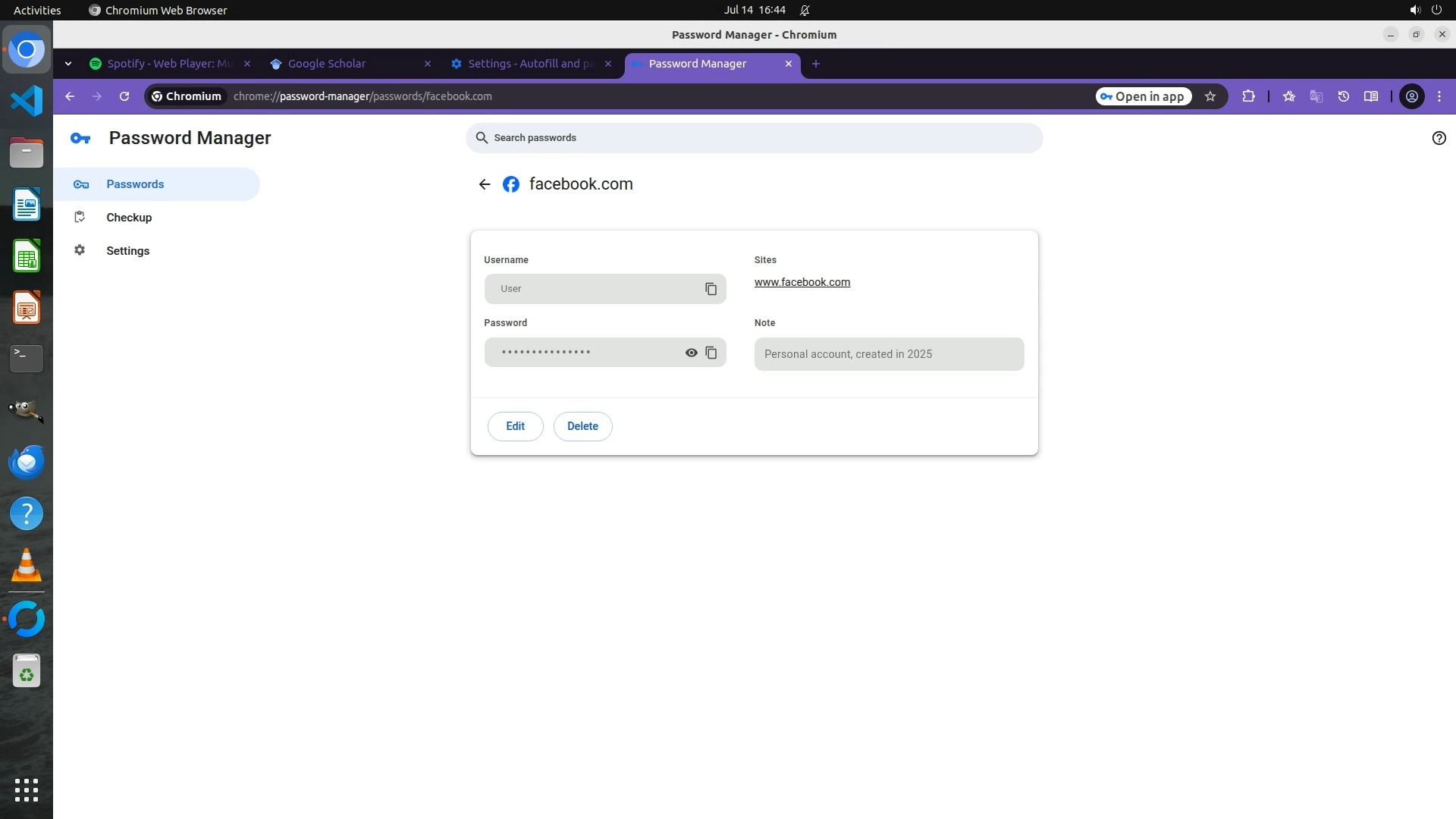The image size is (1456, 819).
Task: Open the profile avatar icon
Action: [1411, 96]
